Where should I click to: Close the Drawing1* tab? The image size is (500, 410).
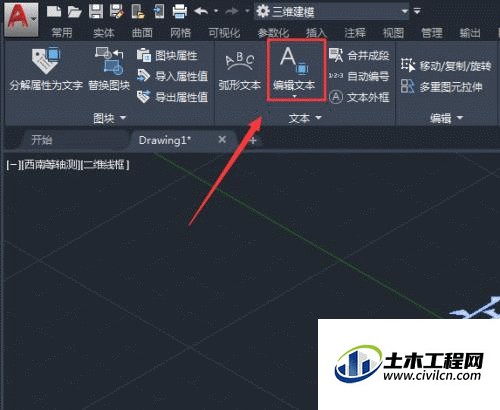tap(222, 140)
